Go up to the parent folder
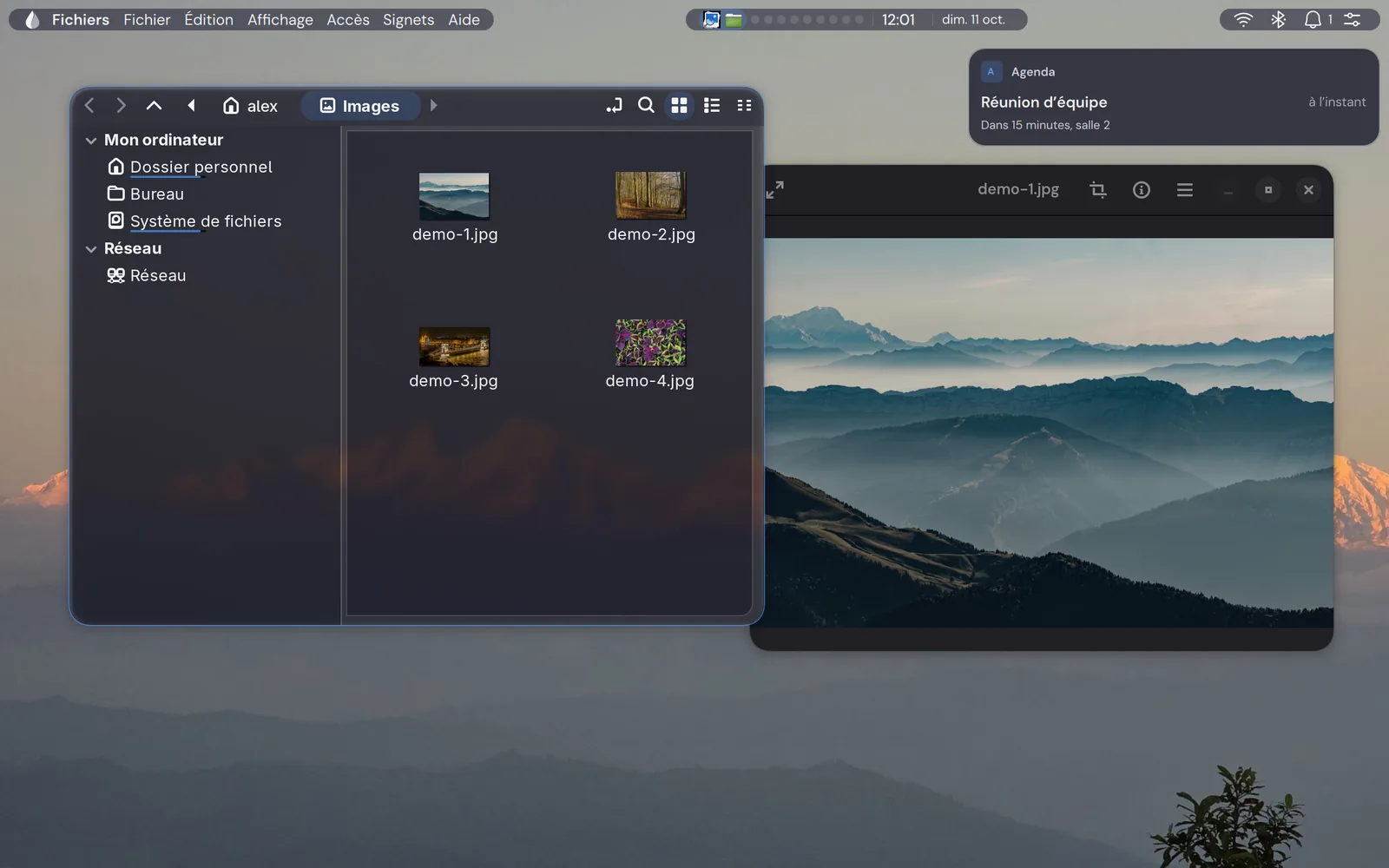1389x868 pixels. coord(154,106)
